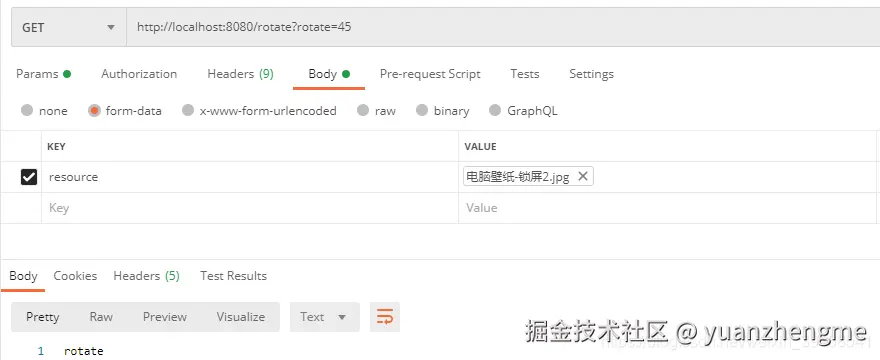Click line number 1 in response
880x360 pixels.
[40, 351]
